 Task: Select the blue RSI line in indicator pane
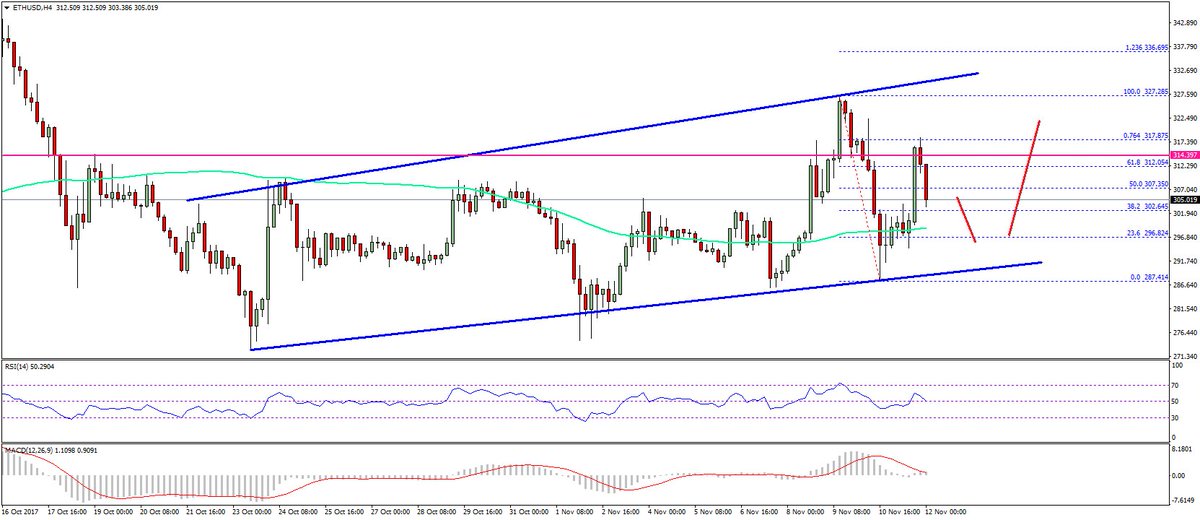[464, 400]
